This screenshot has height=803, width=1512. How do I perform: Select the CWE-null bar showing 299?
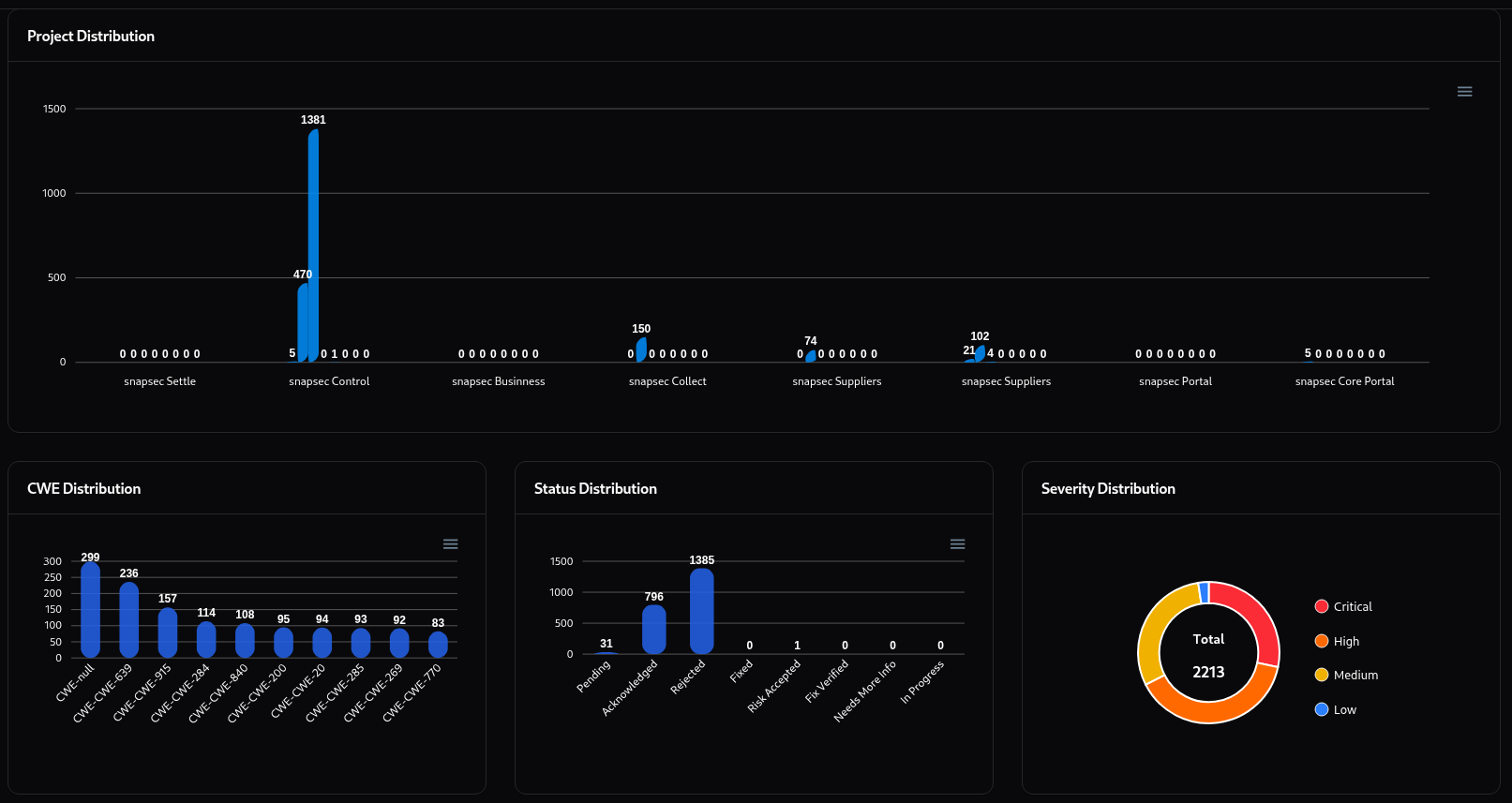91,609
